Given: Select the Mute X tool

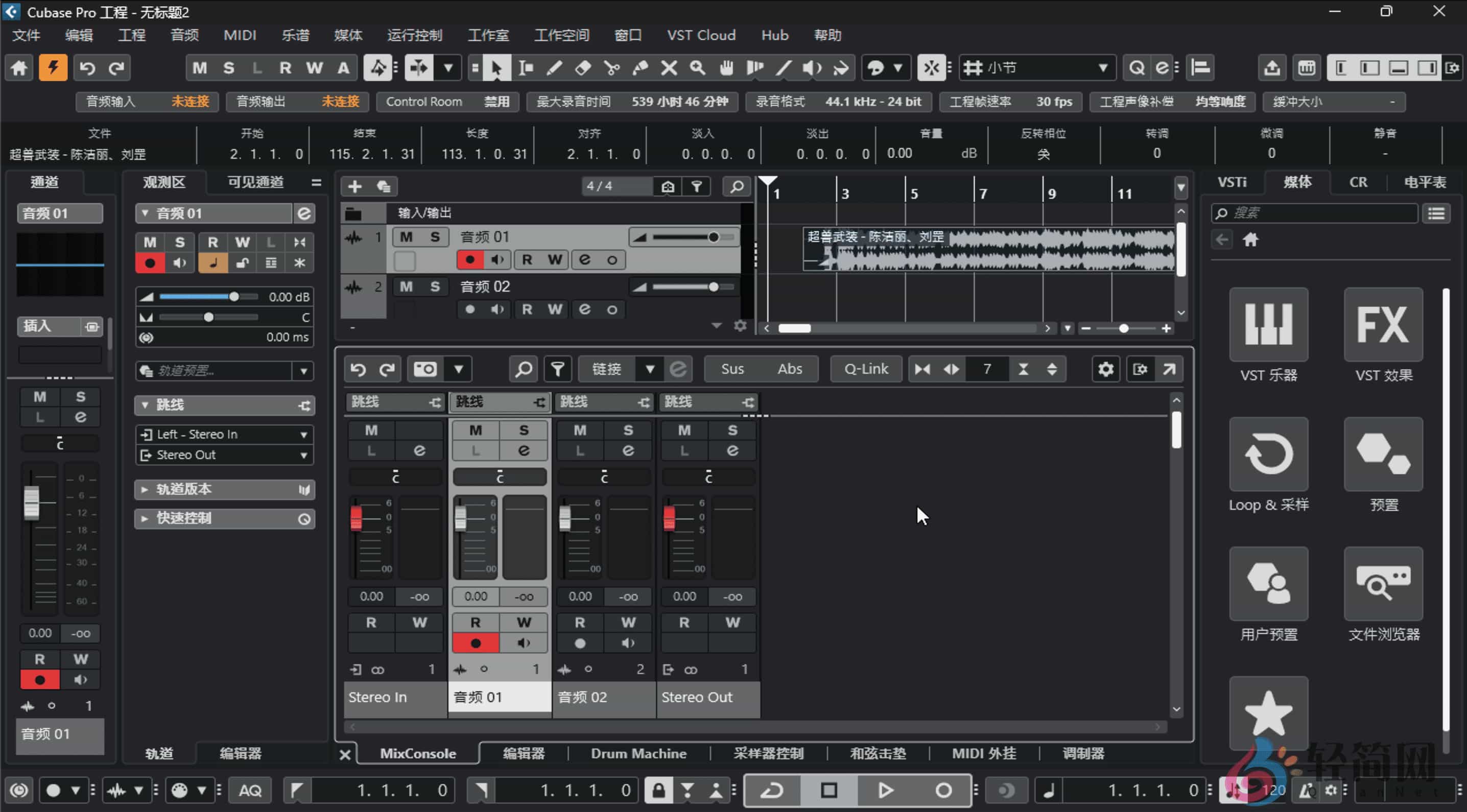Looking at the screenshot, I should [x=668, y=68].
